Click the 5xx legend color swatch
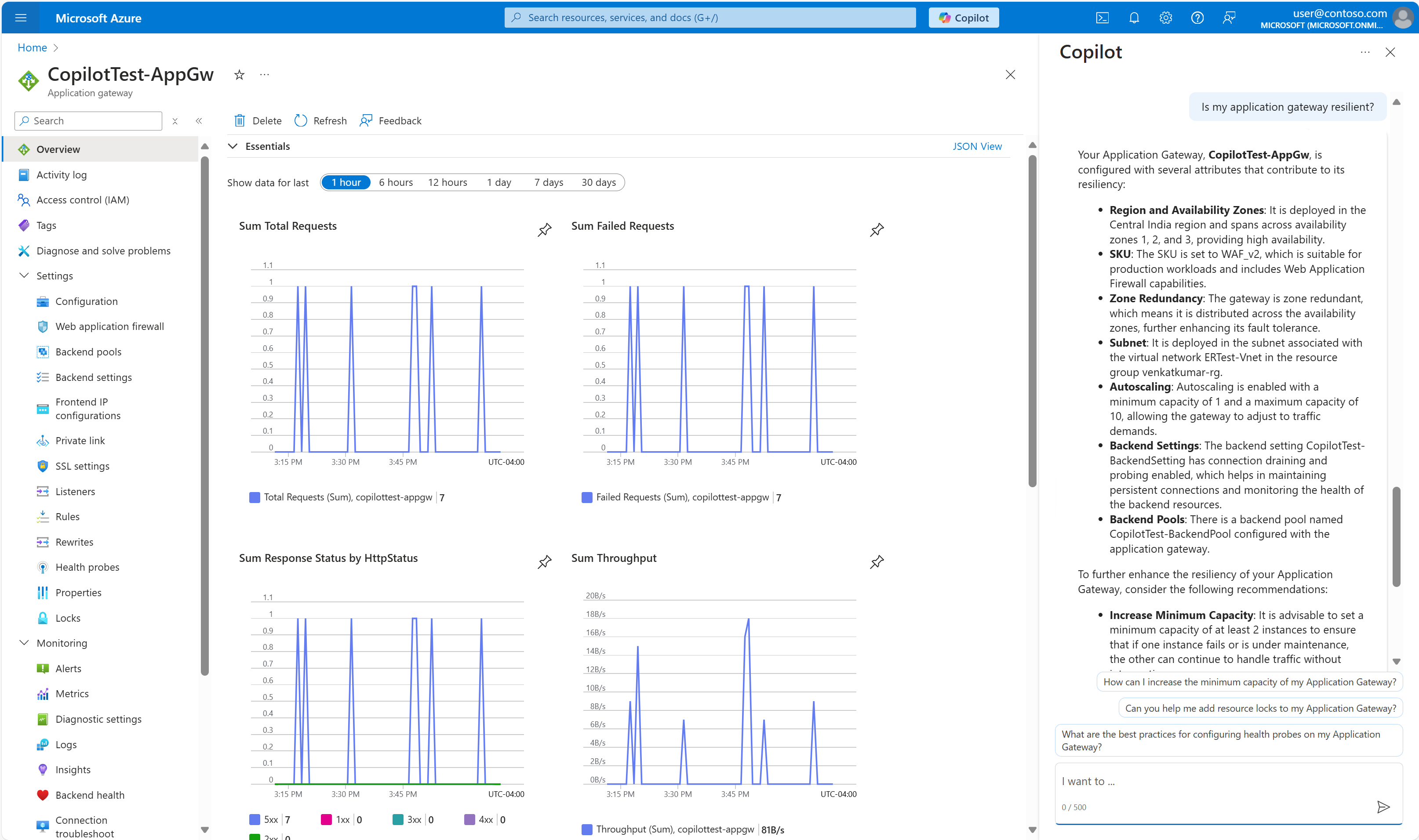 click(x=255, y=820)
